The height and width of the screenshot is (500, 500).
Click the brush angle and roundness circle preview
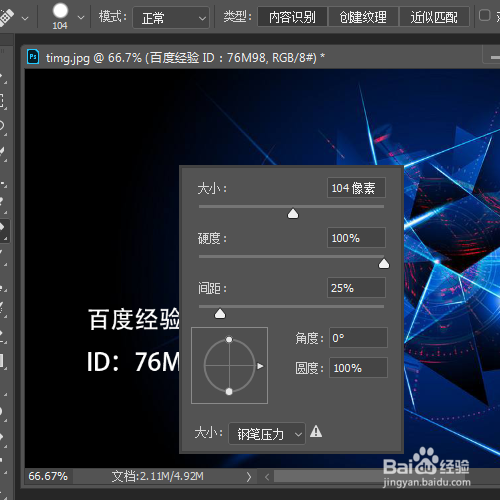click(x=229, y=366)
